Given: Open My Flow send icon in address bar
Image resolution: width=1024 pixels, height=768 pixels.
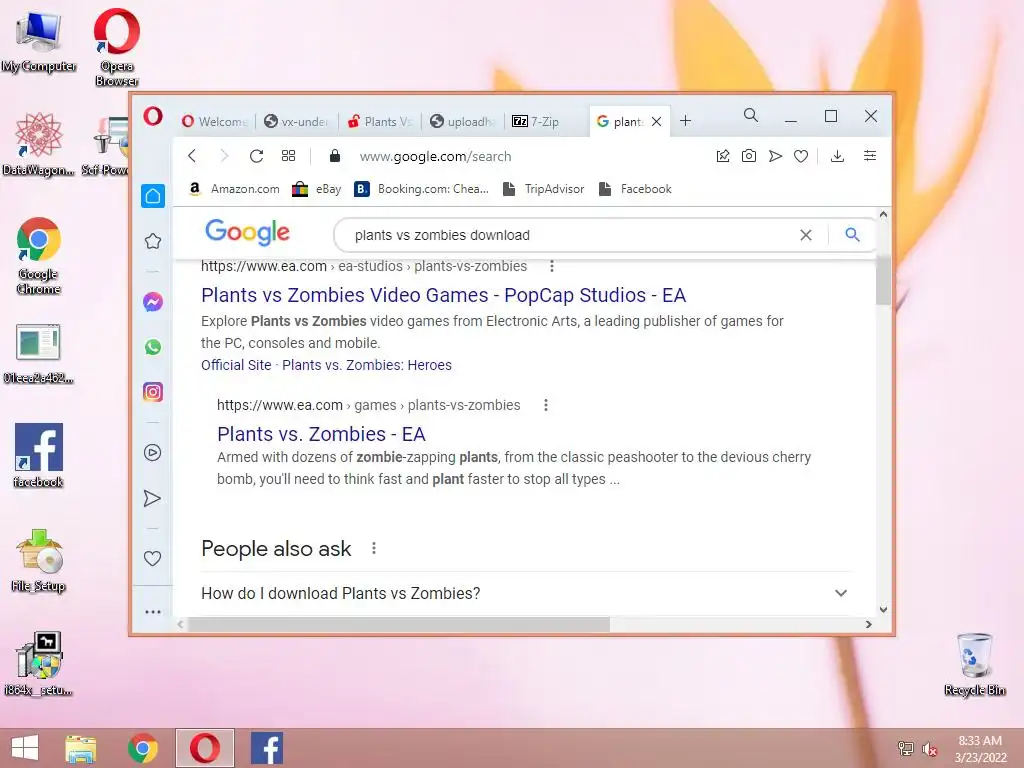Looking at the screenshot, I should click(x=775, y=156).
